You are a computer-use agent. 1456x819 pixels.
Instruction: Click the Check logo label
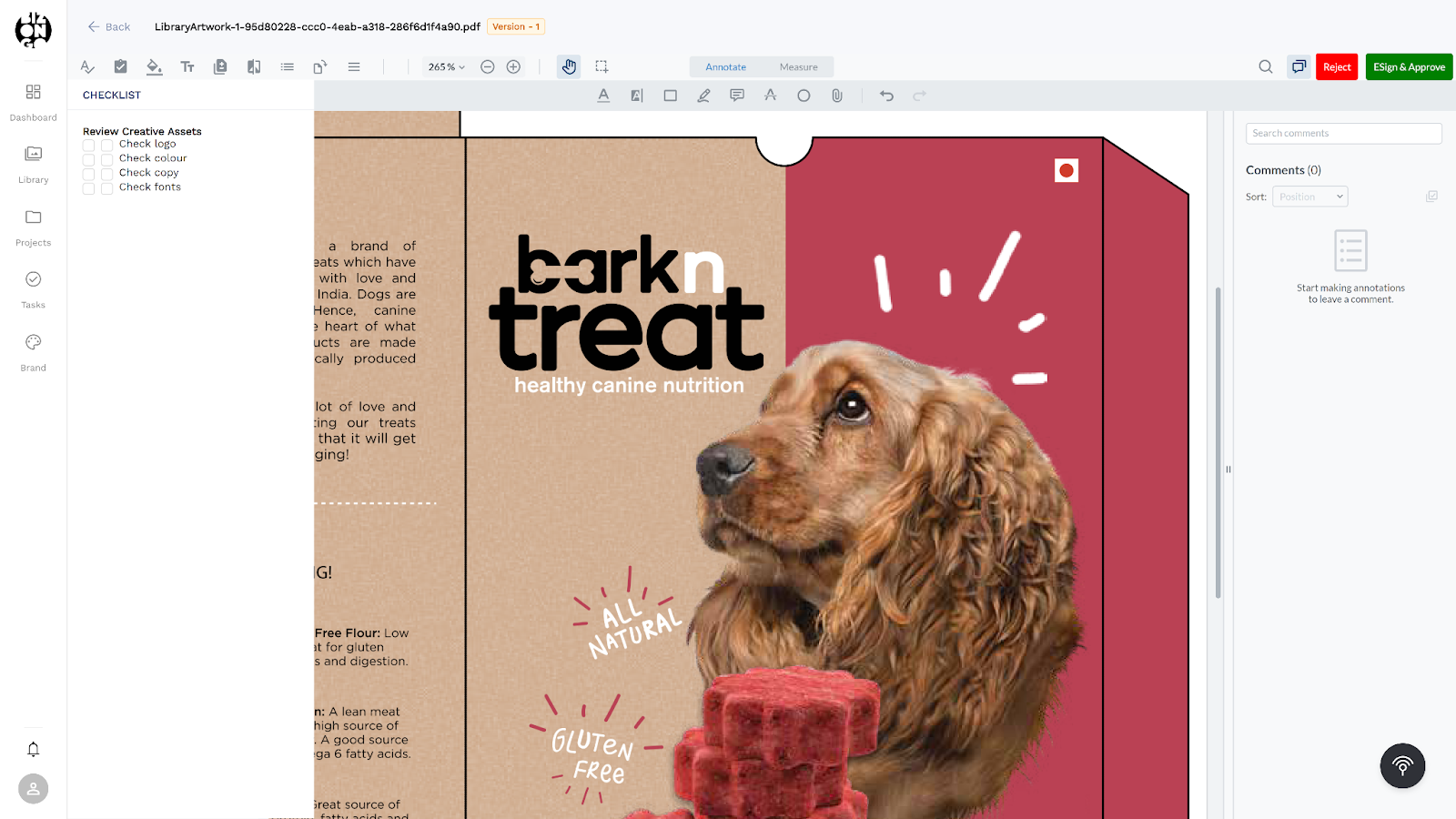(147, 144)
